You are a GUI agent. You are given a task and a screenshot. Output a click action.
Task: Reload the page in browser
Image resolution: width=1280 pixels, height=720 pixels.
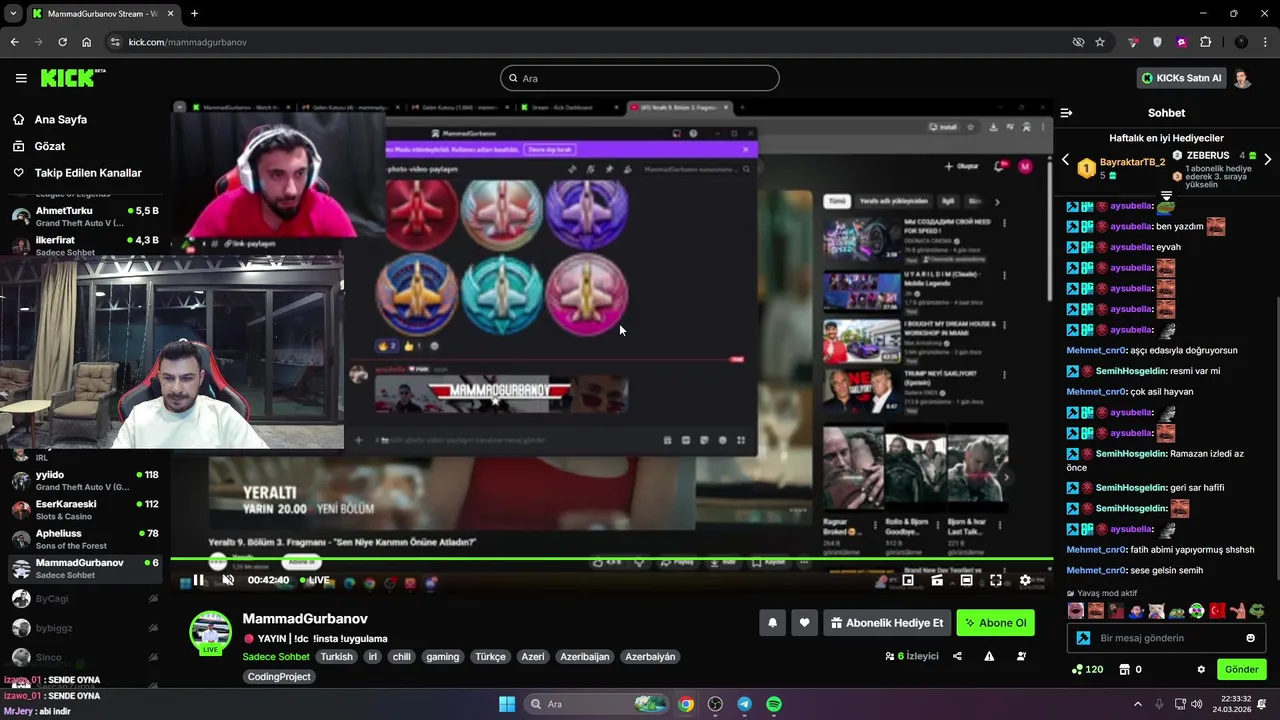point(62,42)
